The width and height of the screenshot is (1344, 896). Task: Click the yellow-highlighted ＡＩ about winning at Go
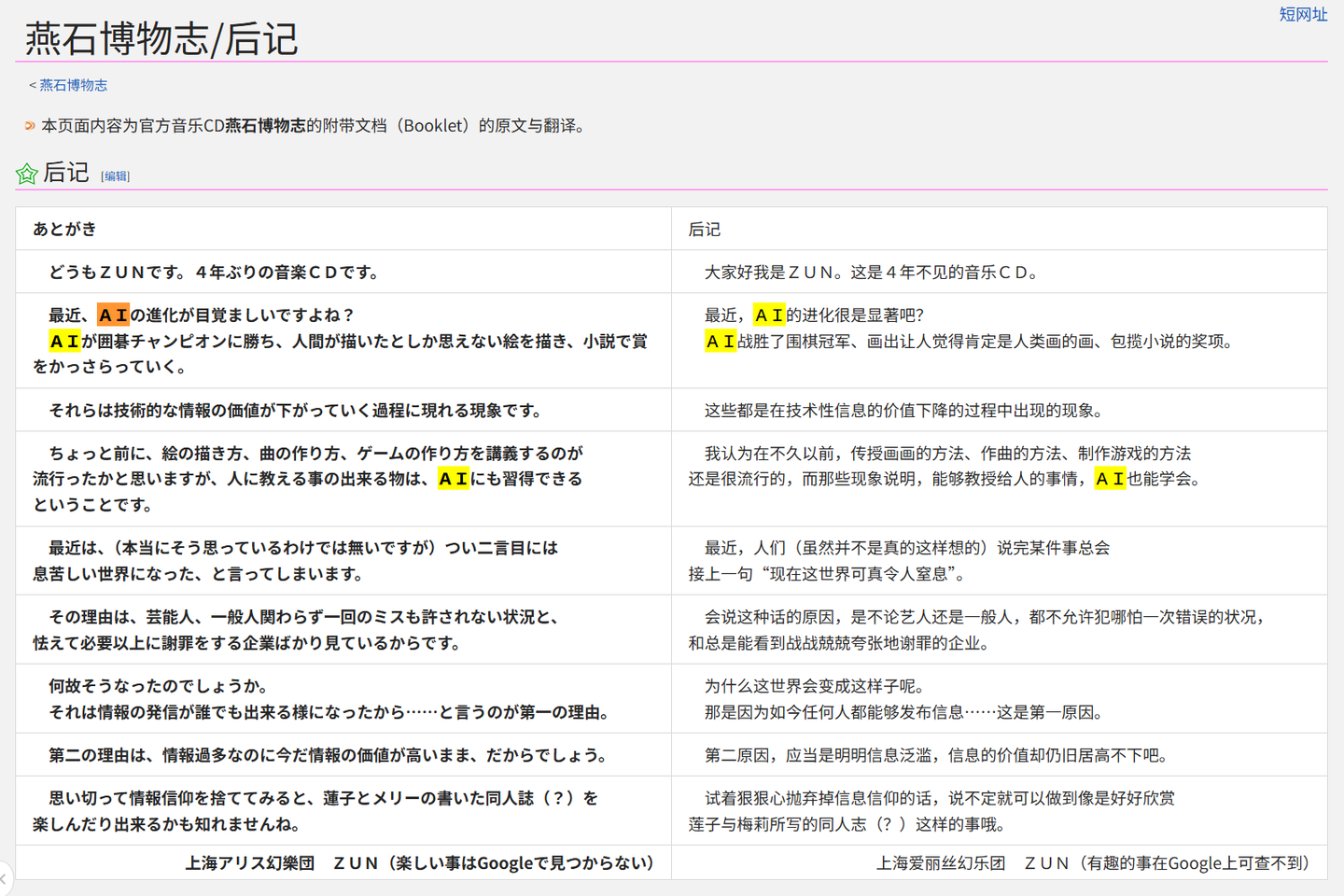[63, 341]
